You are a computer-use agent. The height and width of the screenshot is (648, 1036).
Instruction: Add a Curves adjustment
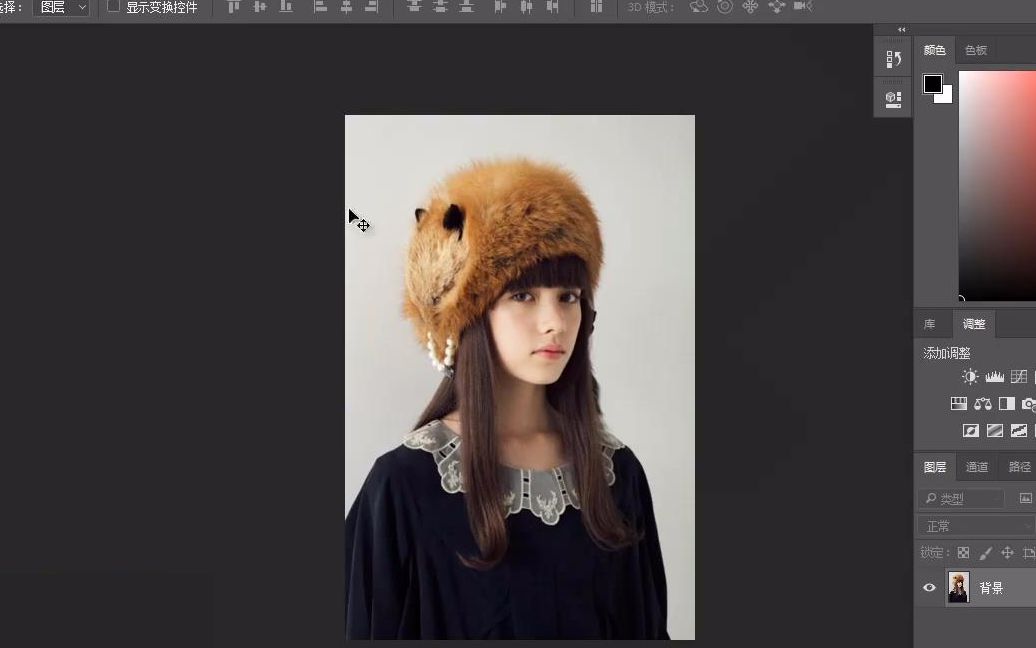pos(1018,376)
